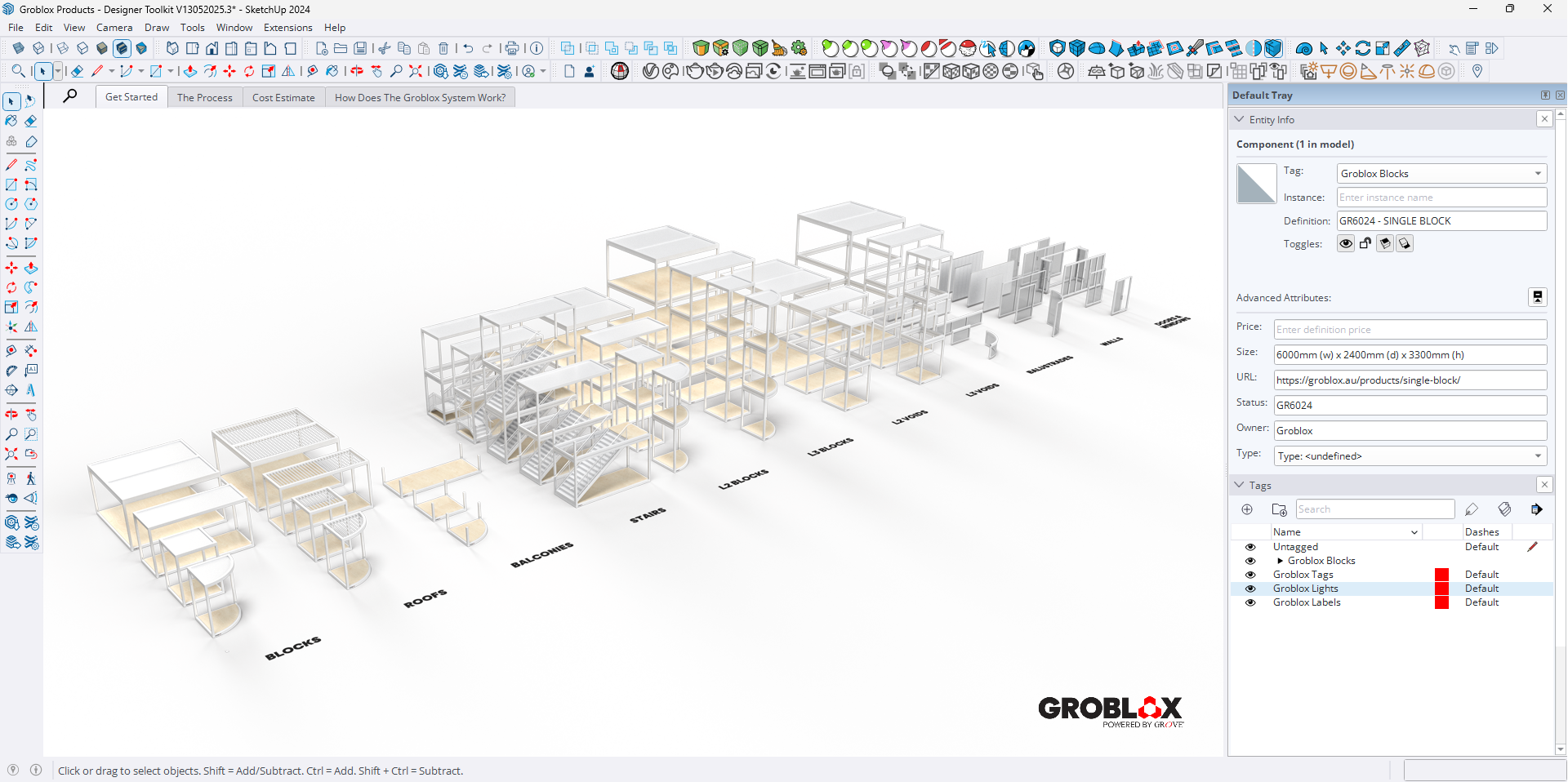Toggle the Locked padlock in Entity Info
The image size is (1568, 782).
pyautogui.click(x=1365, y=243)
